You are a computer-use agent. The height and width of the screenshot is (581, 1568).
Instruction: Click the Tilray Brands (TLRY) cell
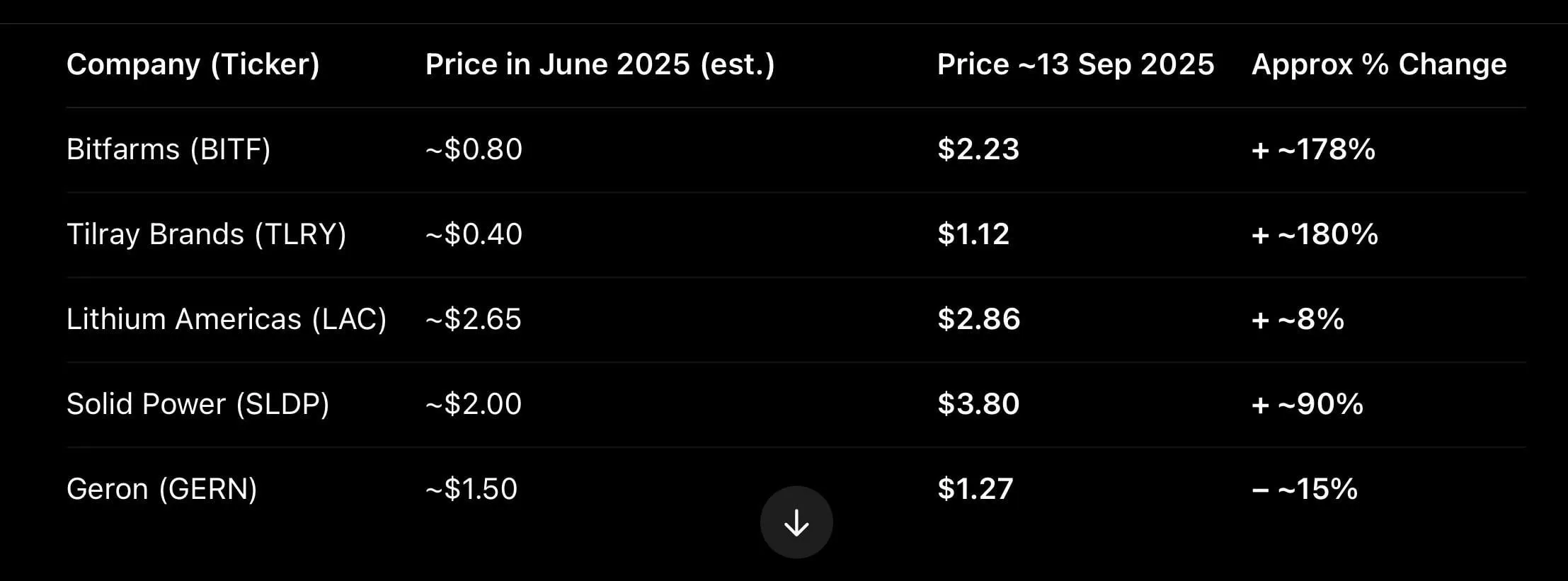207,234
